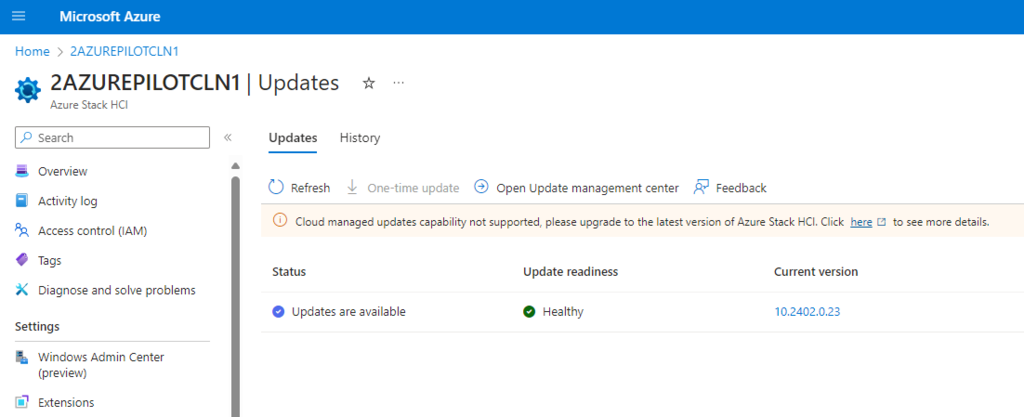The image size is (1024, 417).
Task: Favorite this resource with the star icon
Action: pos(368,83)
